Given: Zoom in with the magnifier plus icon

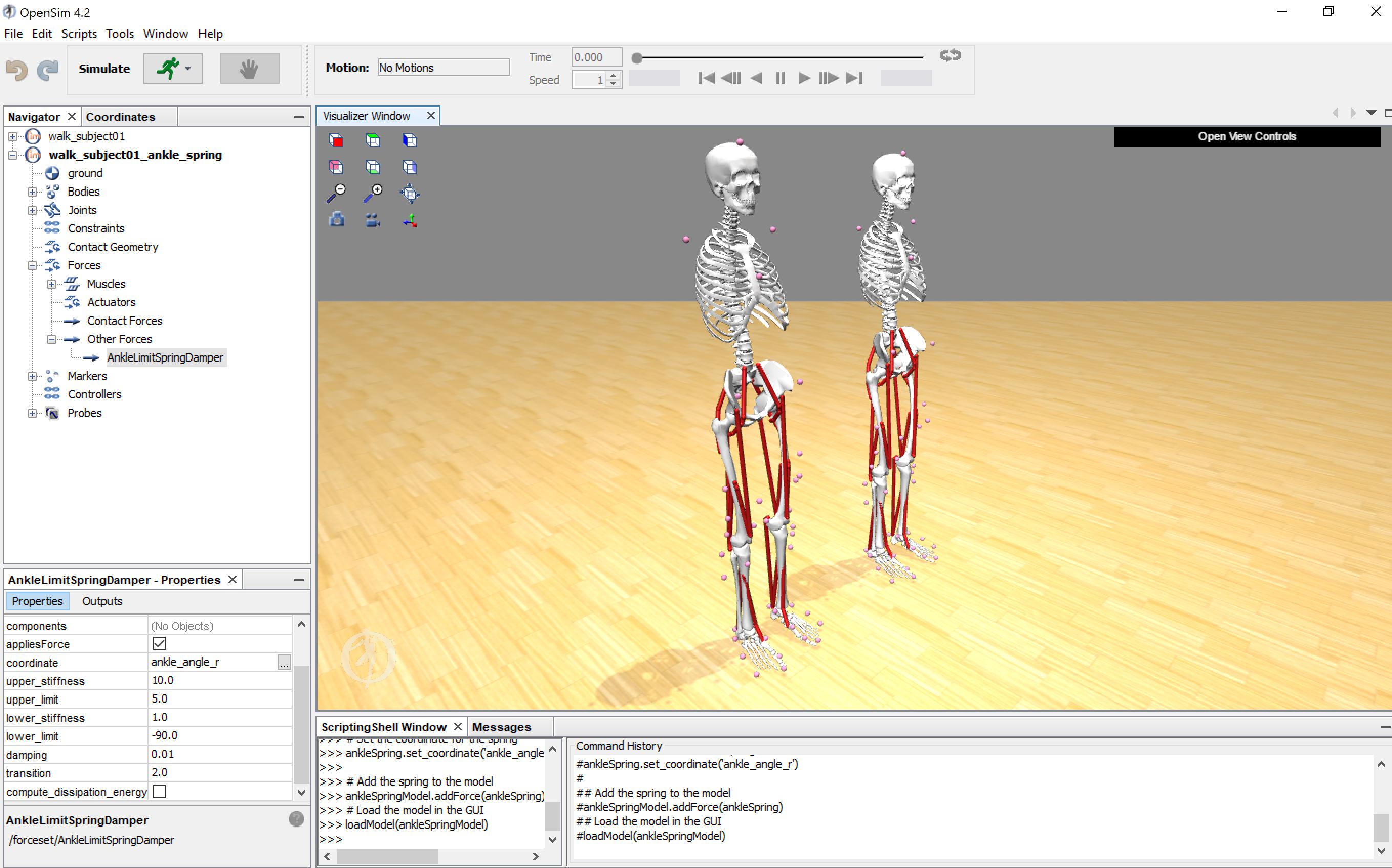Looking at the screenshot, I should point(373,194).
